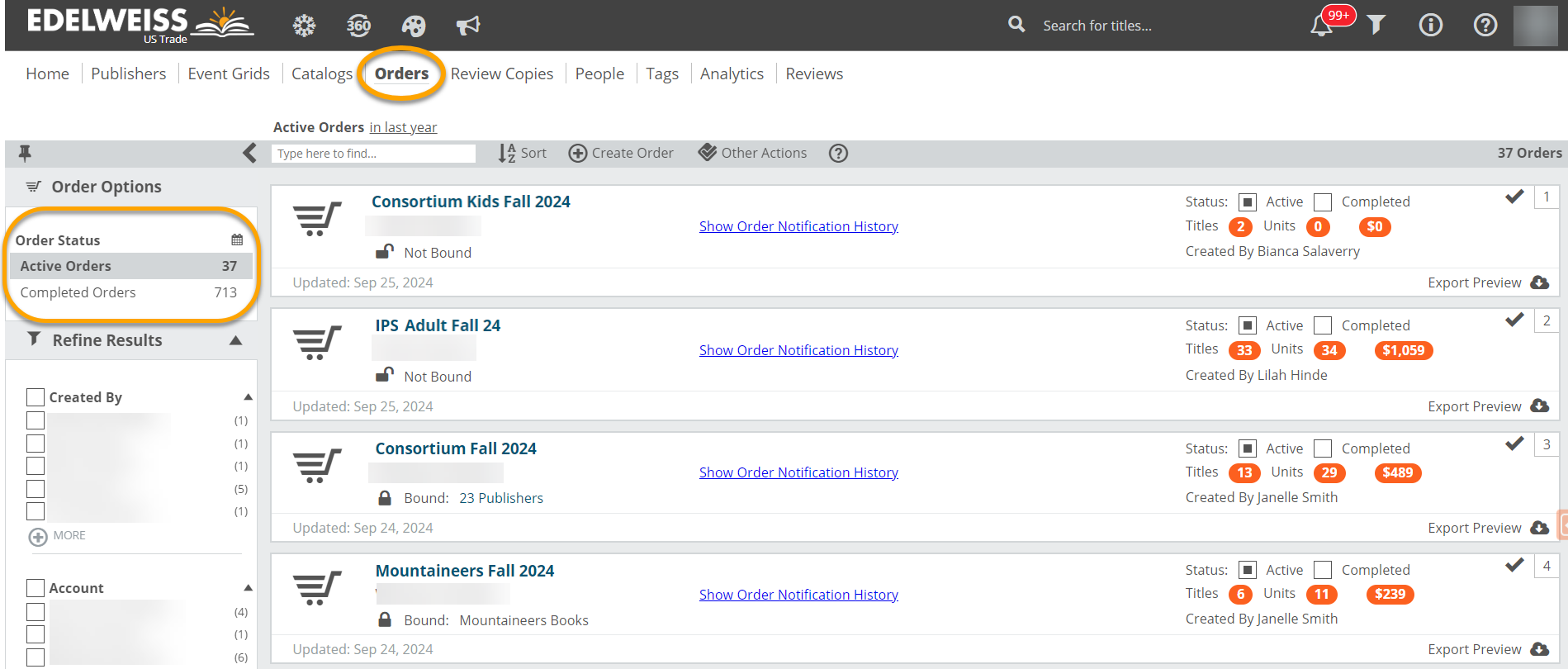
Task: Open notifications bell with 99+ badge
Action: (1322, 26)
